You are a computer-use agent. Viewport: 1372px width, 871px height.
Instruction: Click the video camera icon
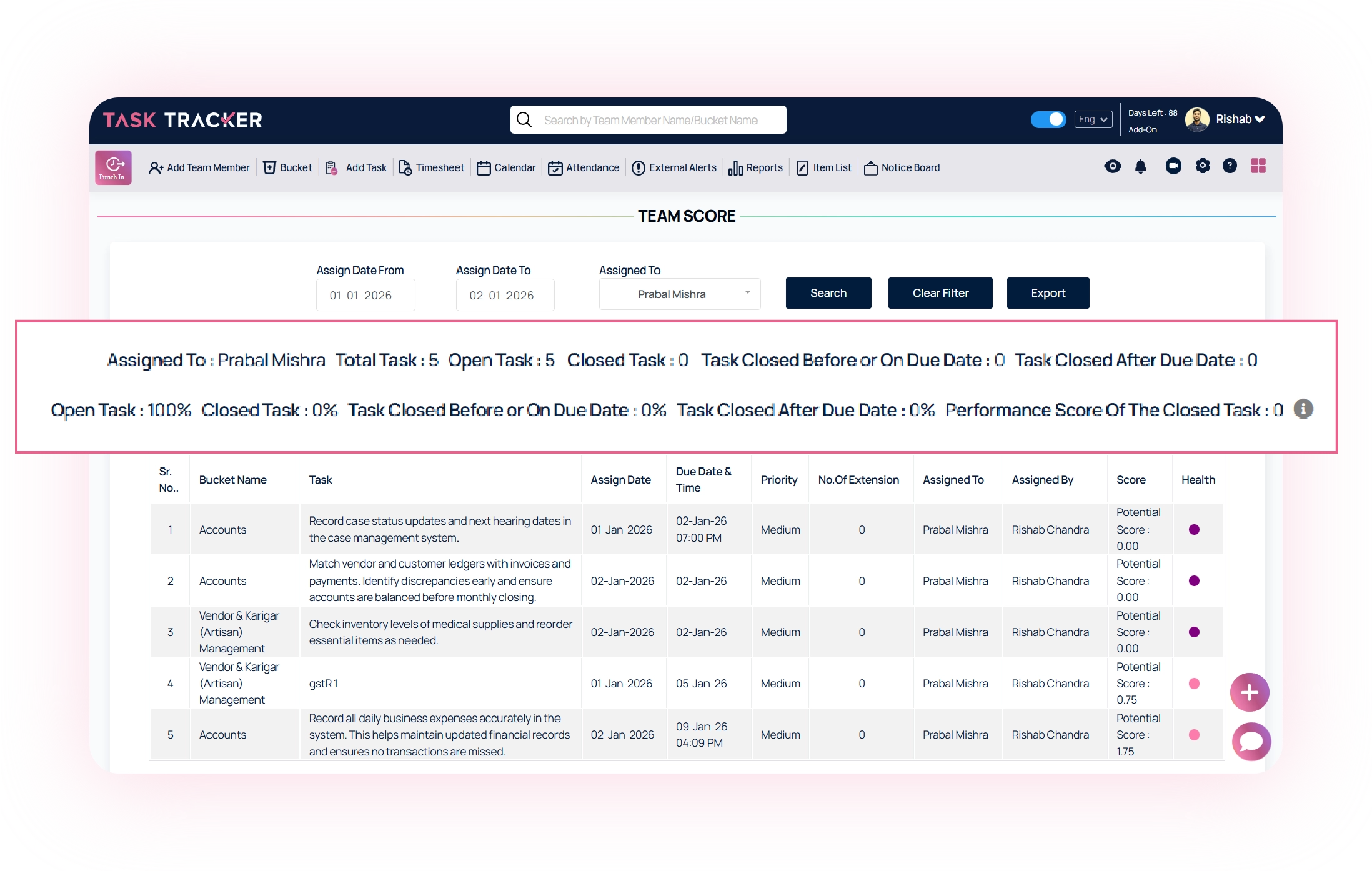point(1173,166)
